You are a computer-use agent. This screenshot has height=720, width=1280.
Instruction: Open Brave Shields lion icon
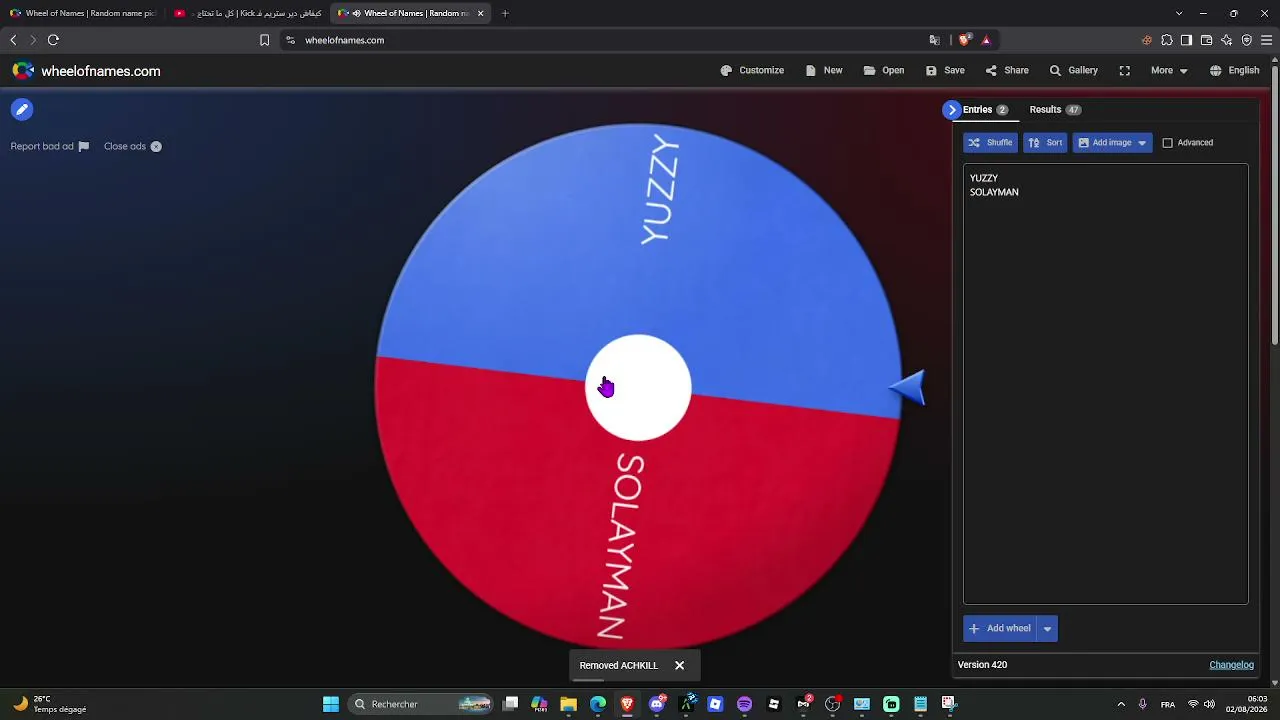pos(964,40)
